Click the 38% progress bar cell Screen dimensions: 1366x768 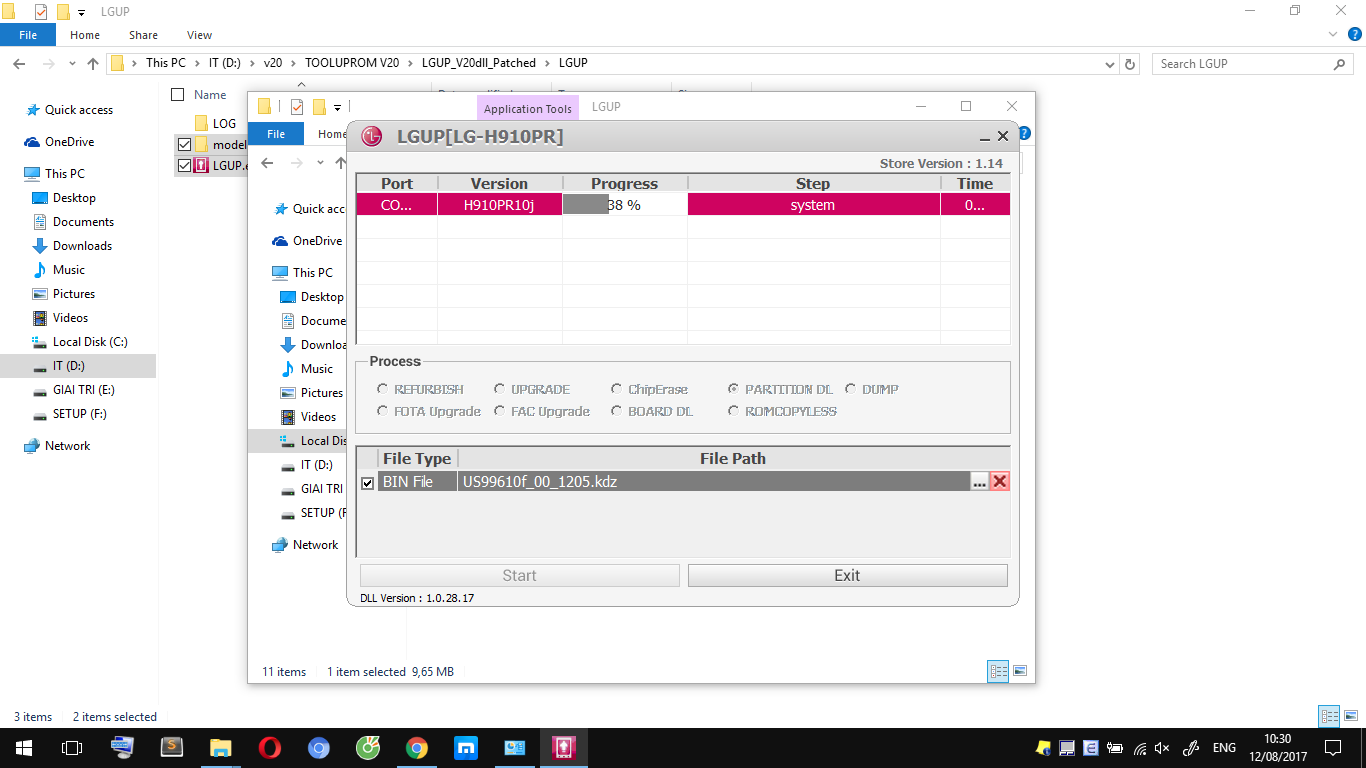coord(624,205)
